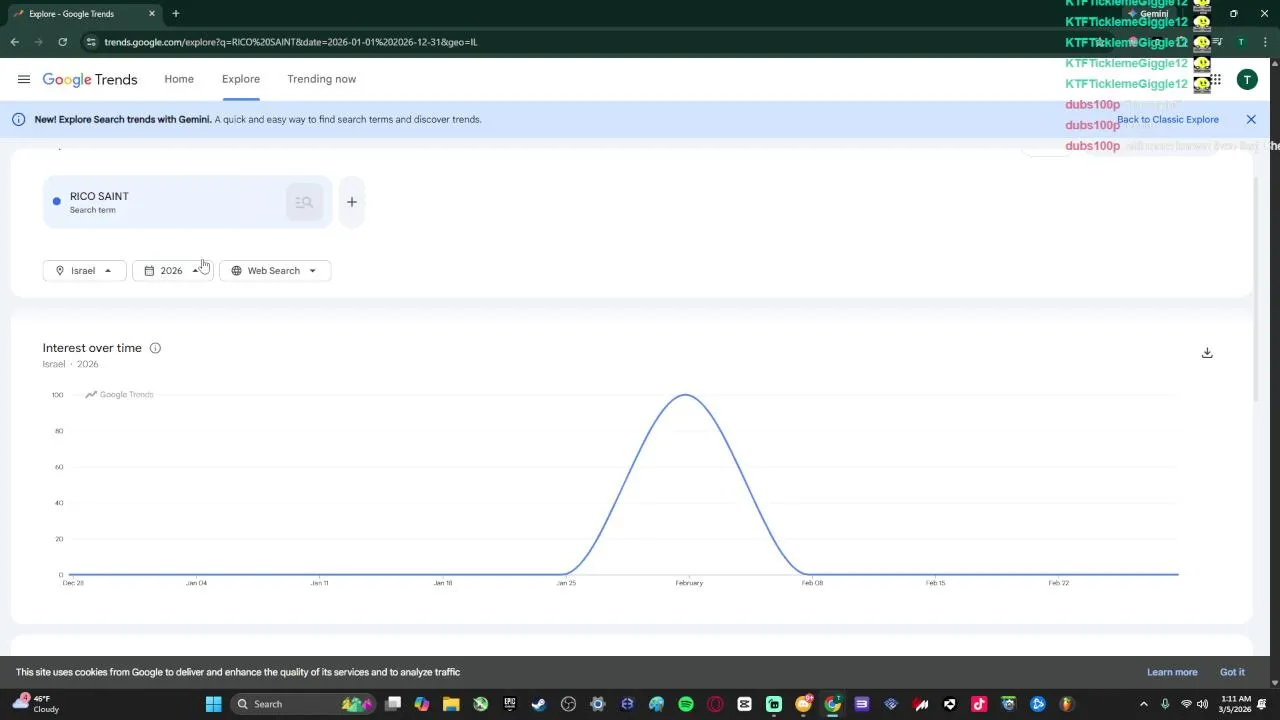Click the Google Trends logo
The height and width of the screenshot is (720, 1280).
90,80
